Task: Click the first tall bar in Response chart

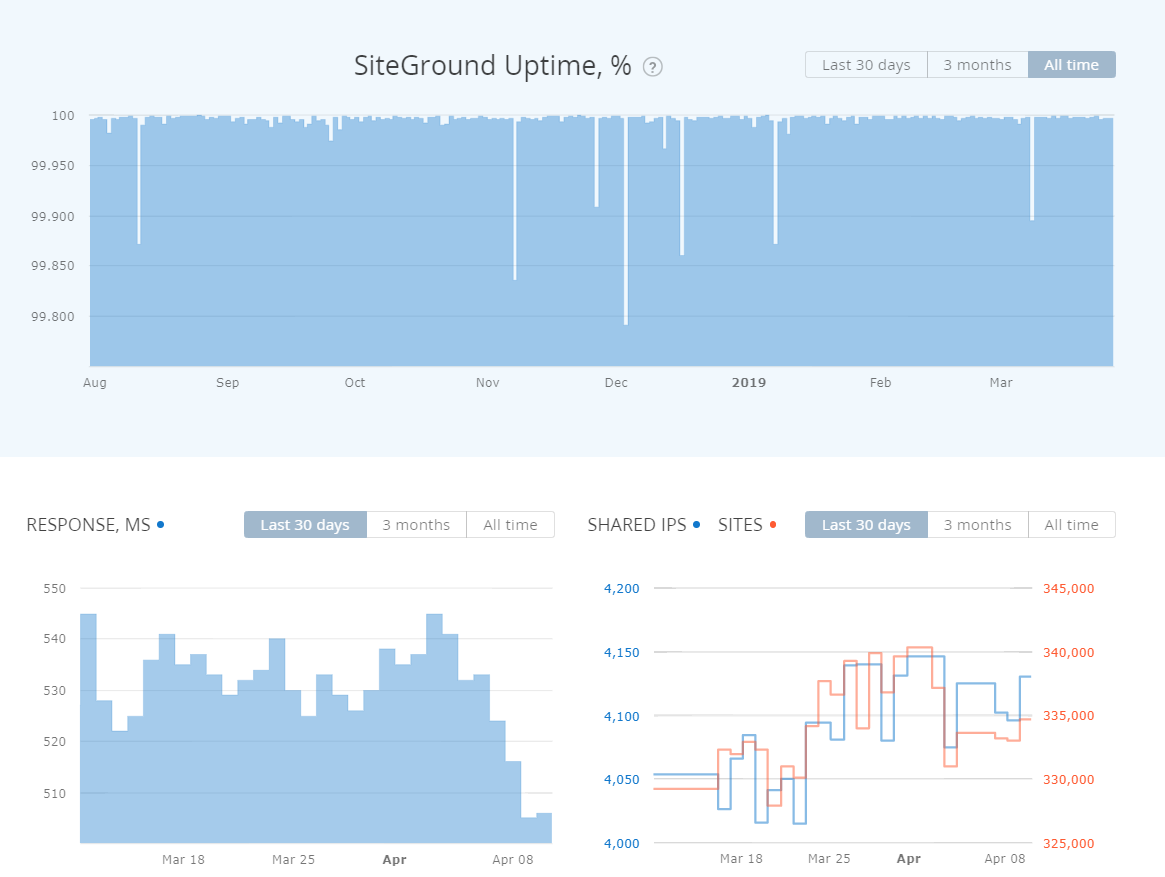Action: (88, 728)
